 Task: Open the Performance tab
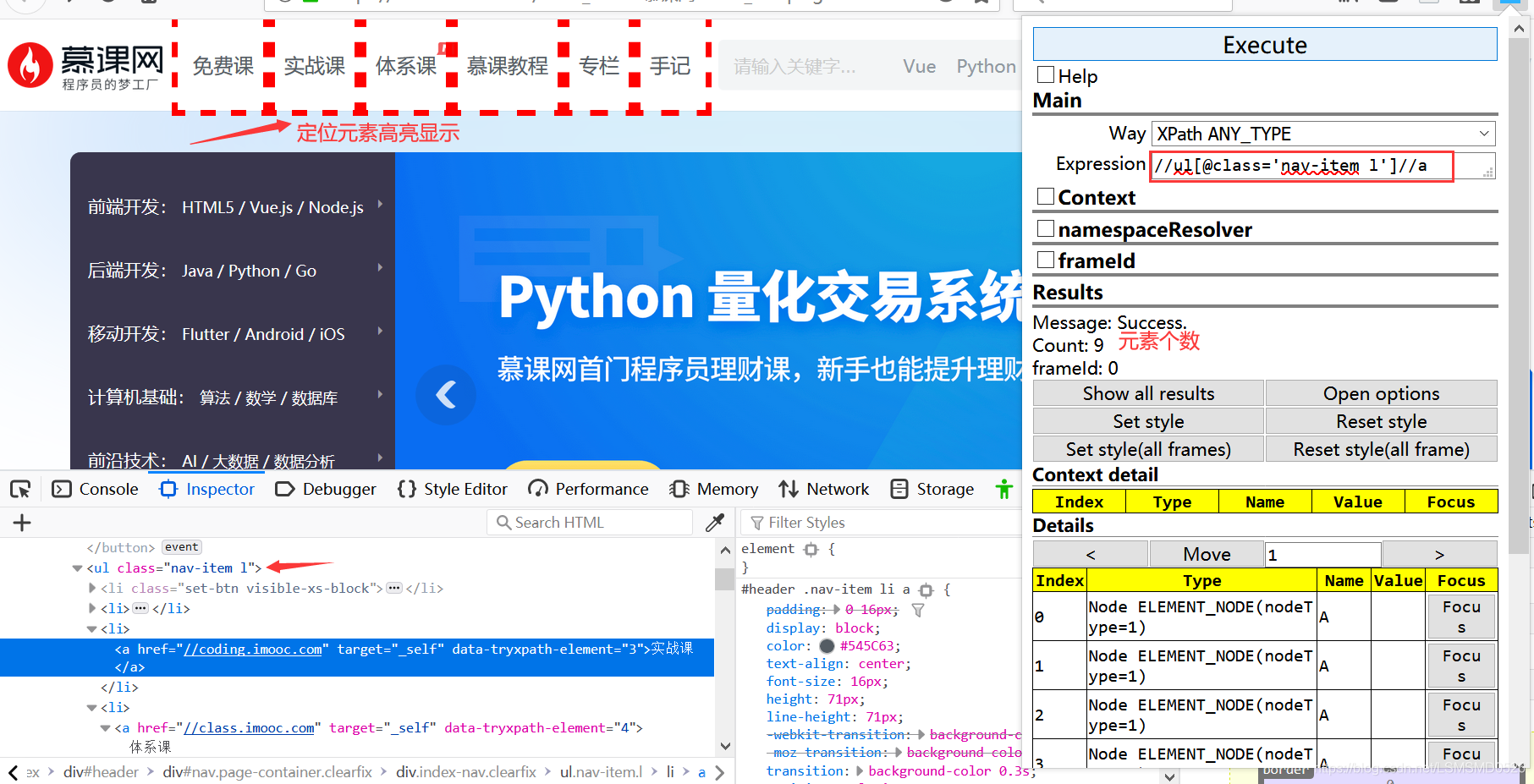[588, 489]
